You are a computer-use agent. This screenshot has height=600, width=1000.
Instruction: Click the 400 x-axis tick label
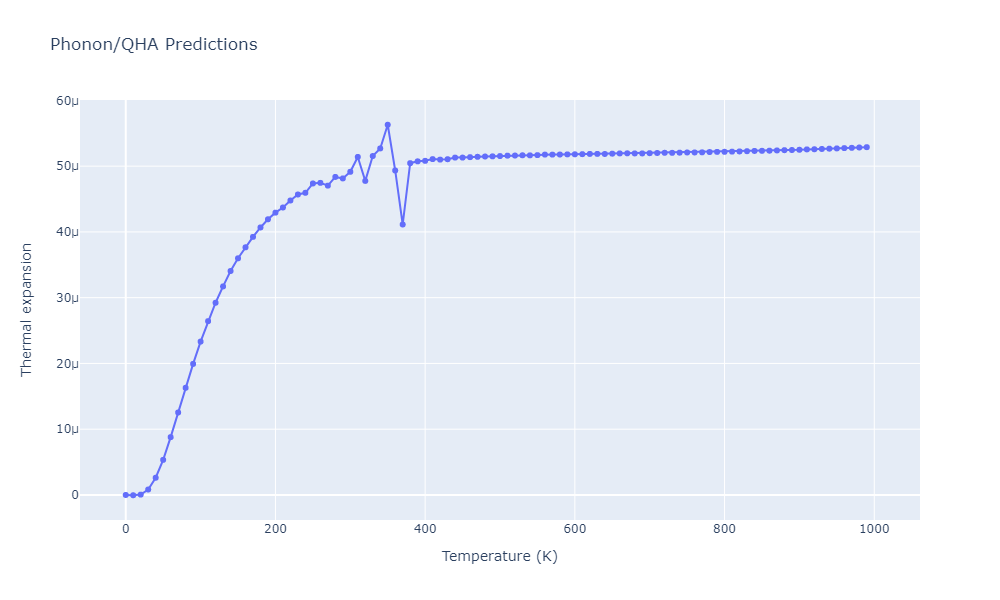(425, 529)
